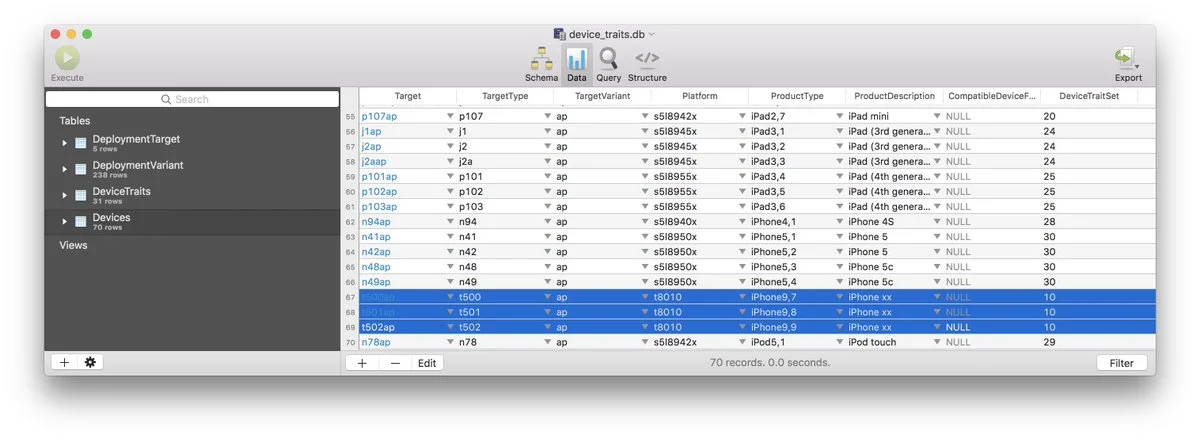The height and width of the screenshot is (439, 1200).
Task: Expand the DeploymentTarget table tree
Action: pos(65,143)
